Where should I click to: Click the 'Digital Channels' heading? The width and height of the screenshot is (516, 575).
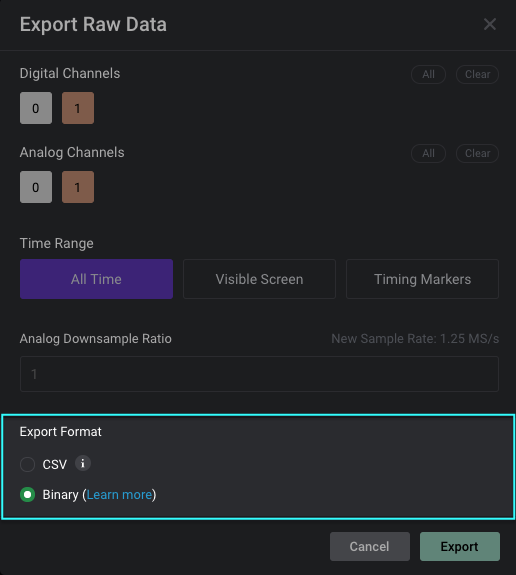[70, 73]
